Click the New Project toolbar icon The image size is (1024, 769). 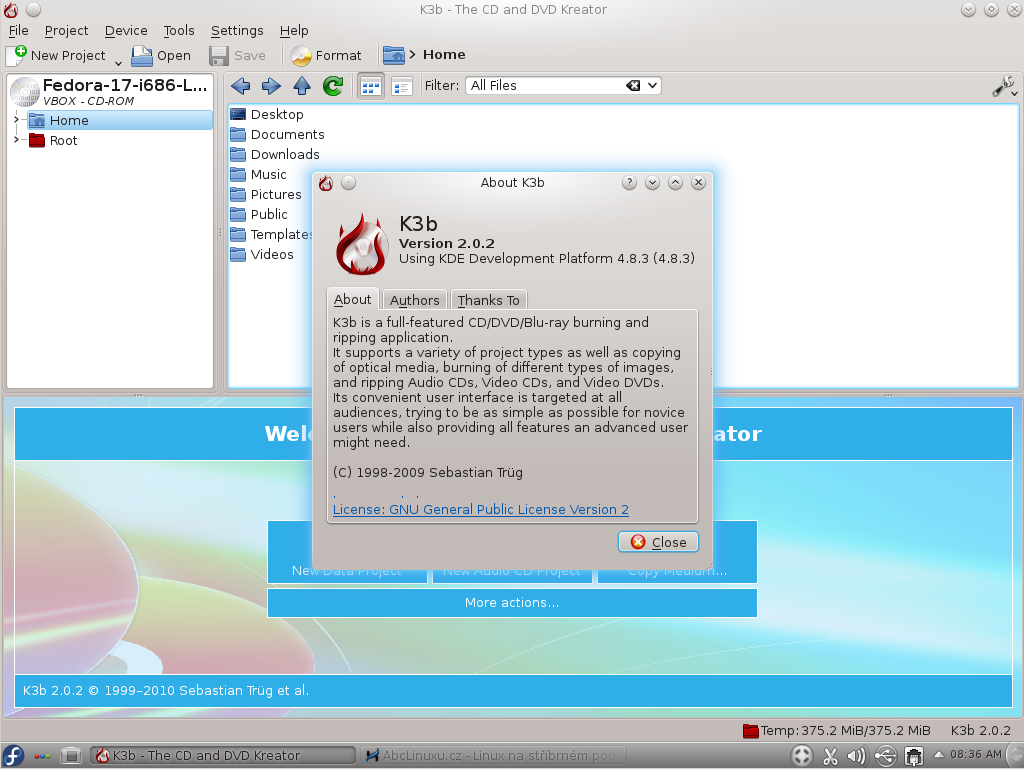tap(16, 55)
